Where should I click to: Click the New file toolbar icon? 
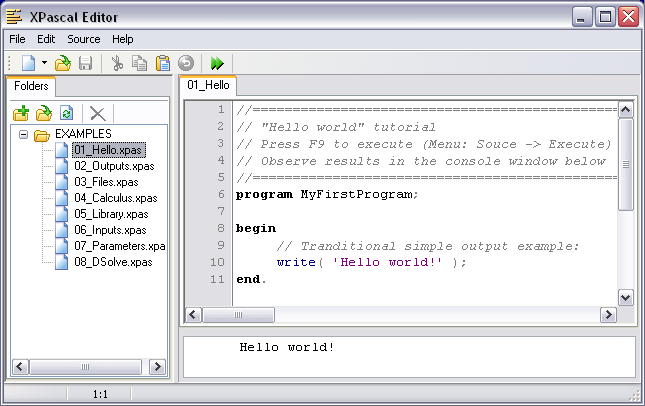click(27, 63)
